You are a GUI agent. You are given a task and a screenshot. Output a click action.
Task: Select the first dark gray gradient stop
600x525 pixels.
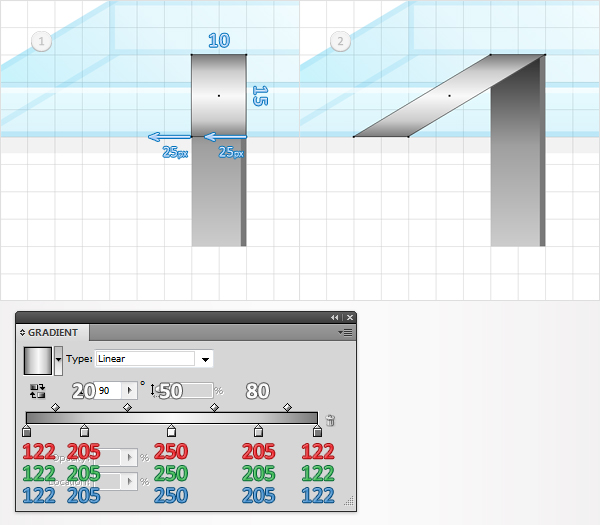(26, 431)
